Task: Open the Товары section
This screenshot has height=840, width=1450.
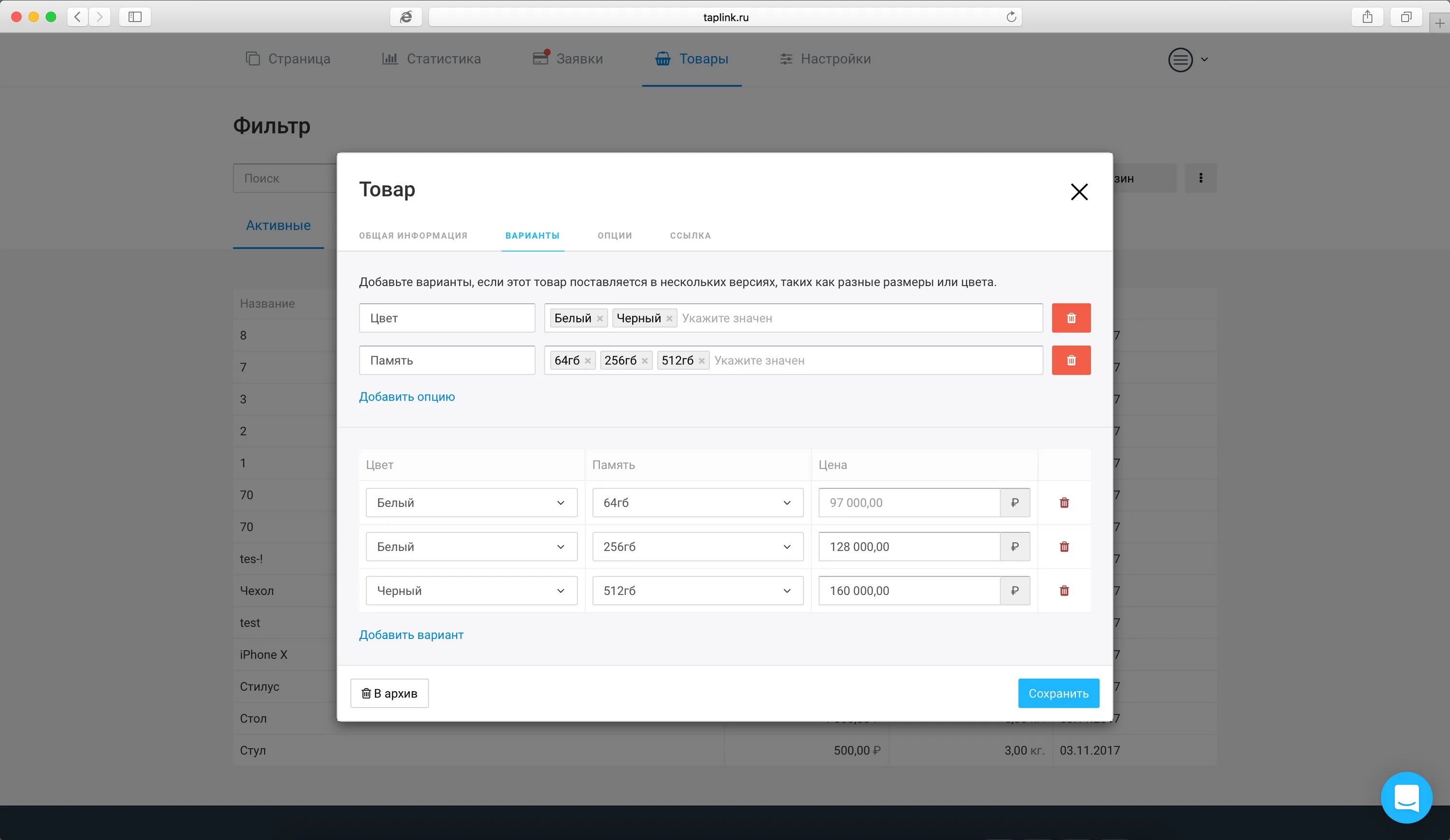Action: (692, 58)
